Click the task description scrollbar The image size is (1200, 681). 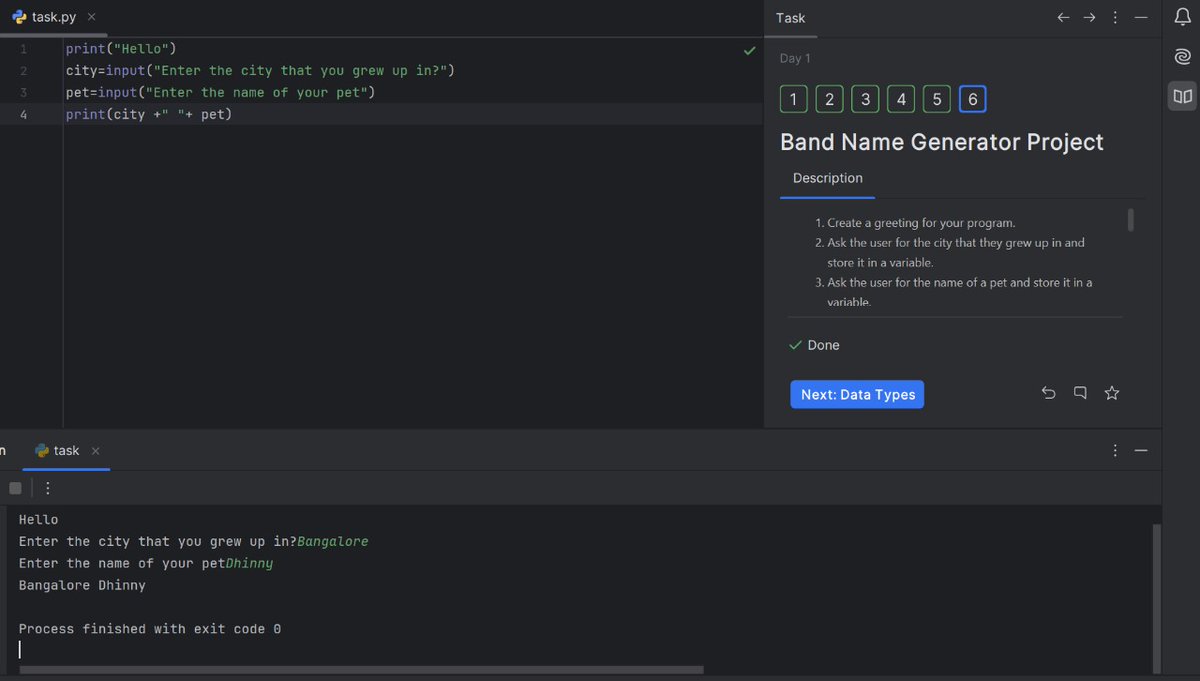1131,220
